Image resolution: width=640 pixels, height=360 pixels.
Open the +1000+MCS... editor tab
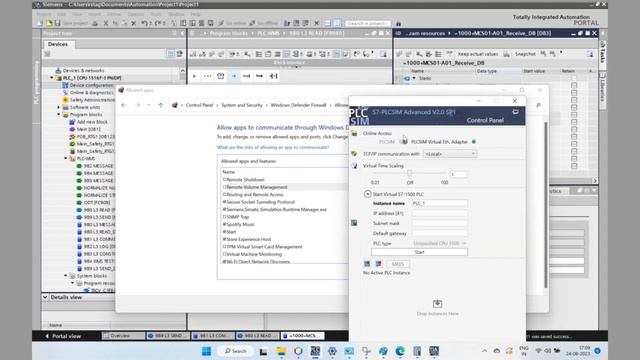(x=302, y=336)
